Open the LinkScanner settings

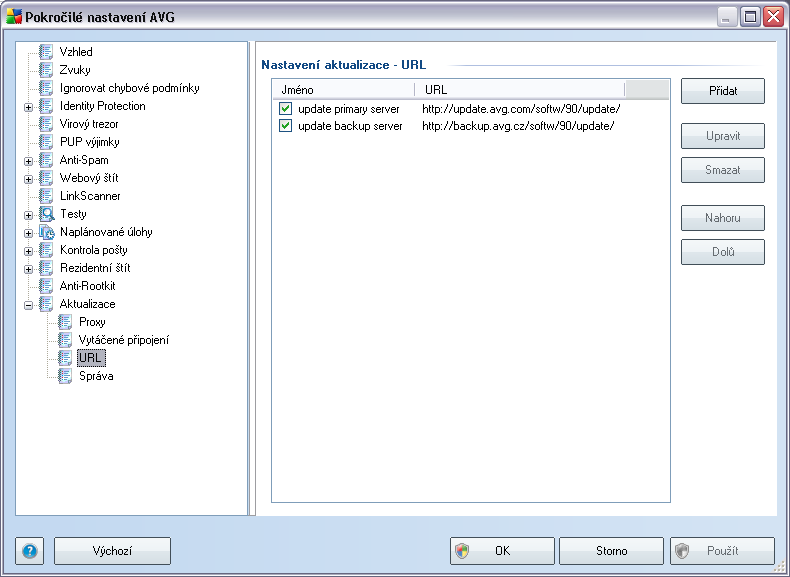(90, 196)
